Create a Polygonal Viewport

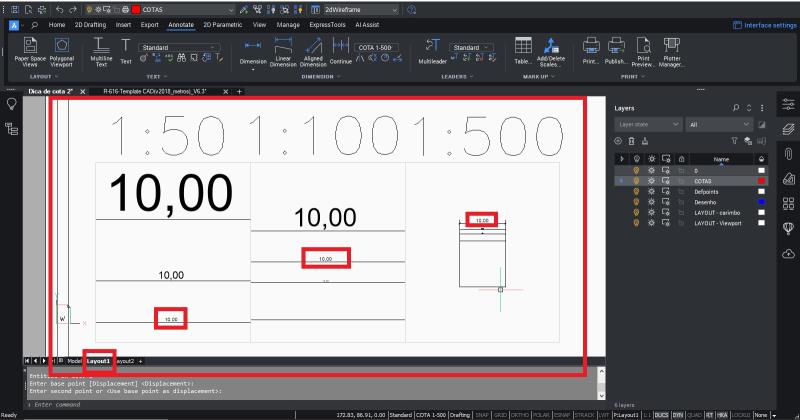62,51
